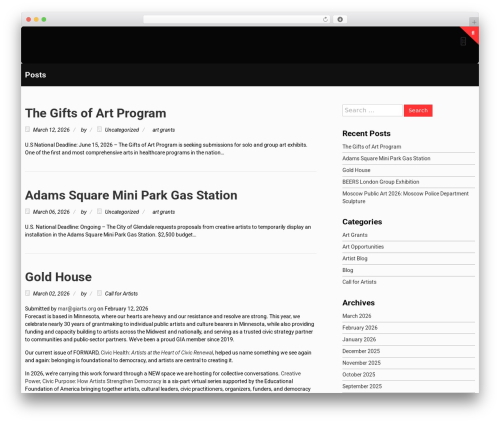Open recent post Adams Square Mini Park Gas Station
The image size is (500, 423).
tap(386, 158)
